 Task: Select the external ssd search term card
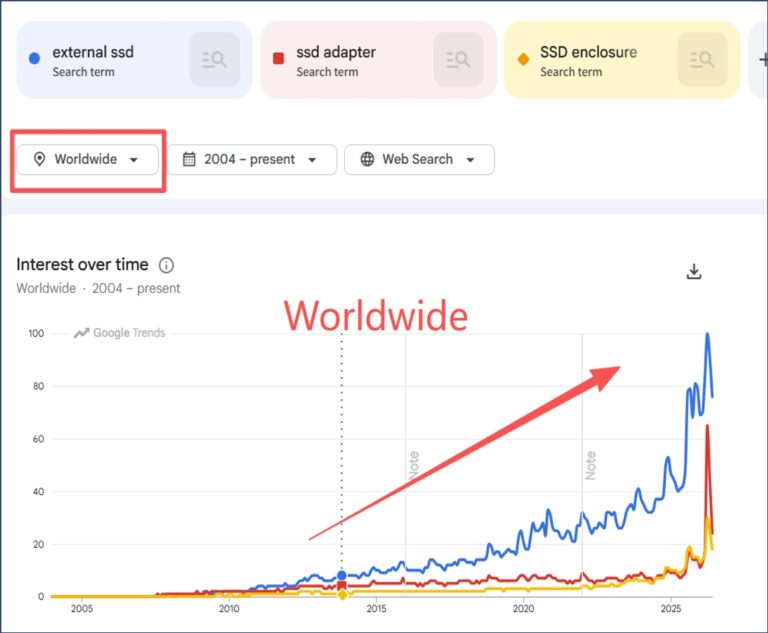(135, 60)
